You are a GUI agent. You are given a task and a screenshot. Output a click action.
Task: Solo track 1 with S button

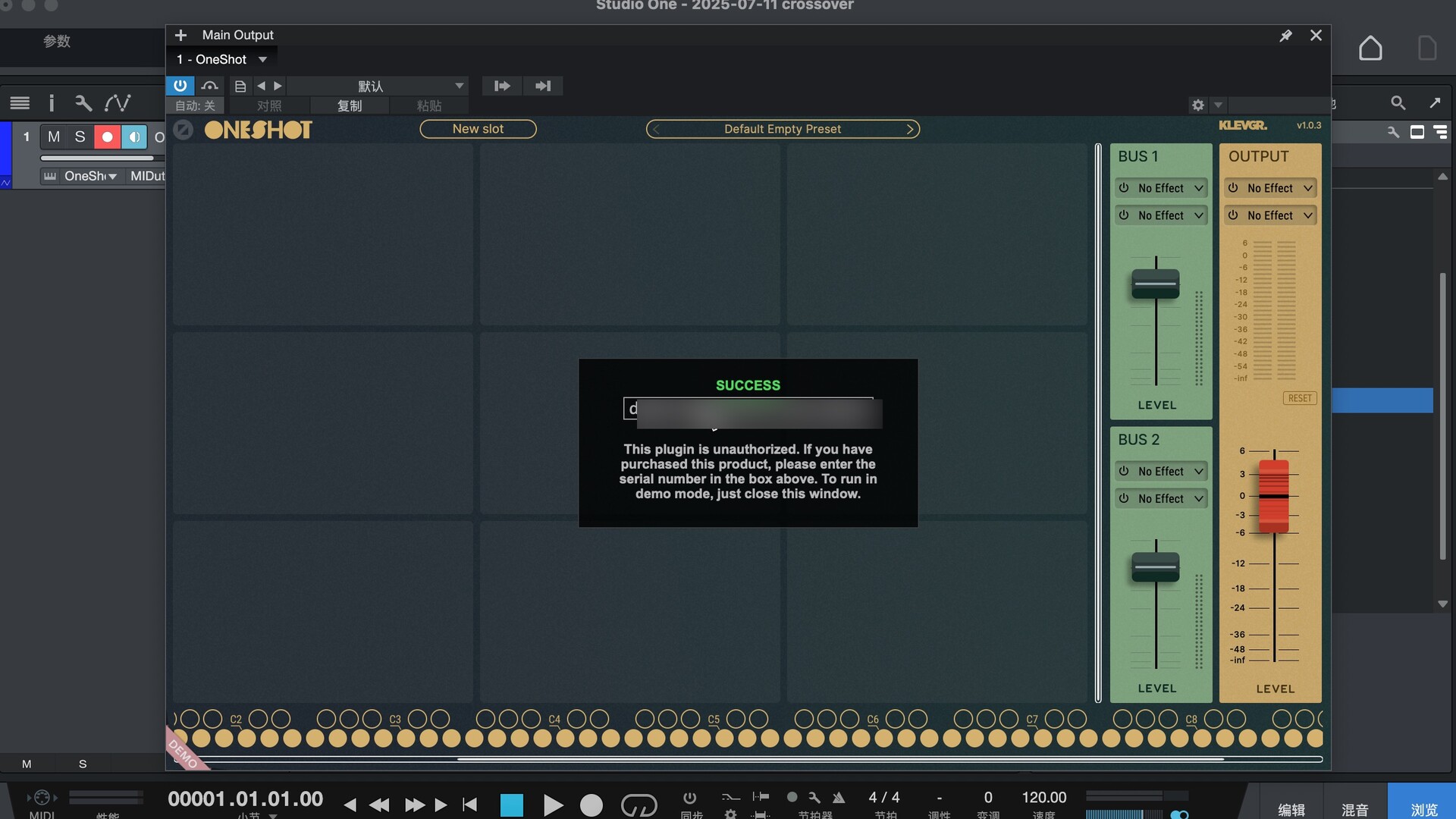pyautogui.click(x=80, y=136)
